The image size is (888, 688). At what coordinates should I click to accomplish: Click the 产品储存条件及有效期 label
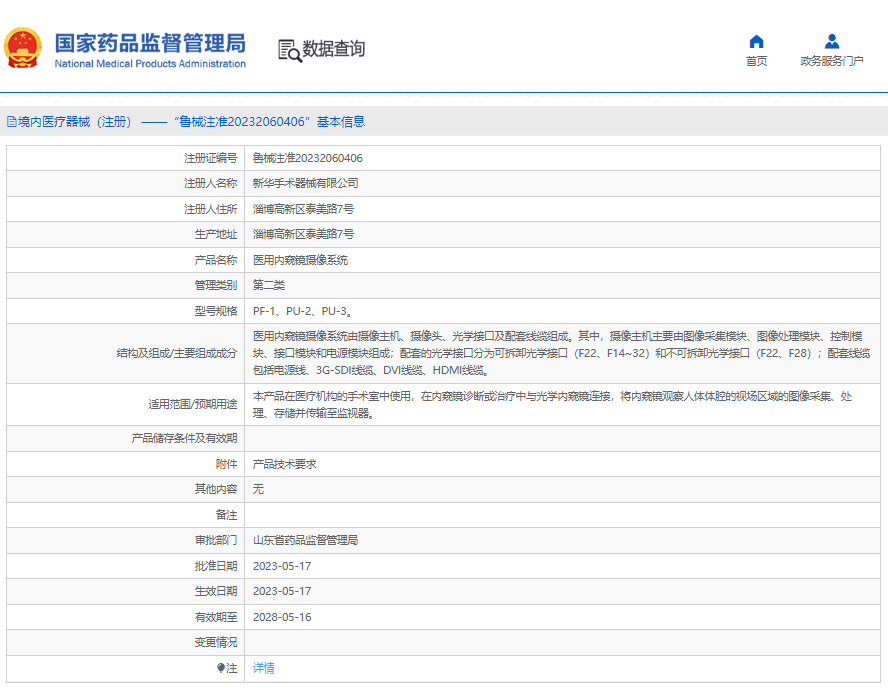(x=184, y=438)
